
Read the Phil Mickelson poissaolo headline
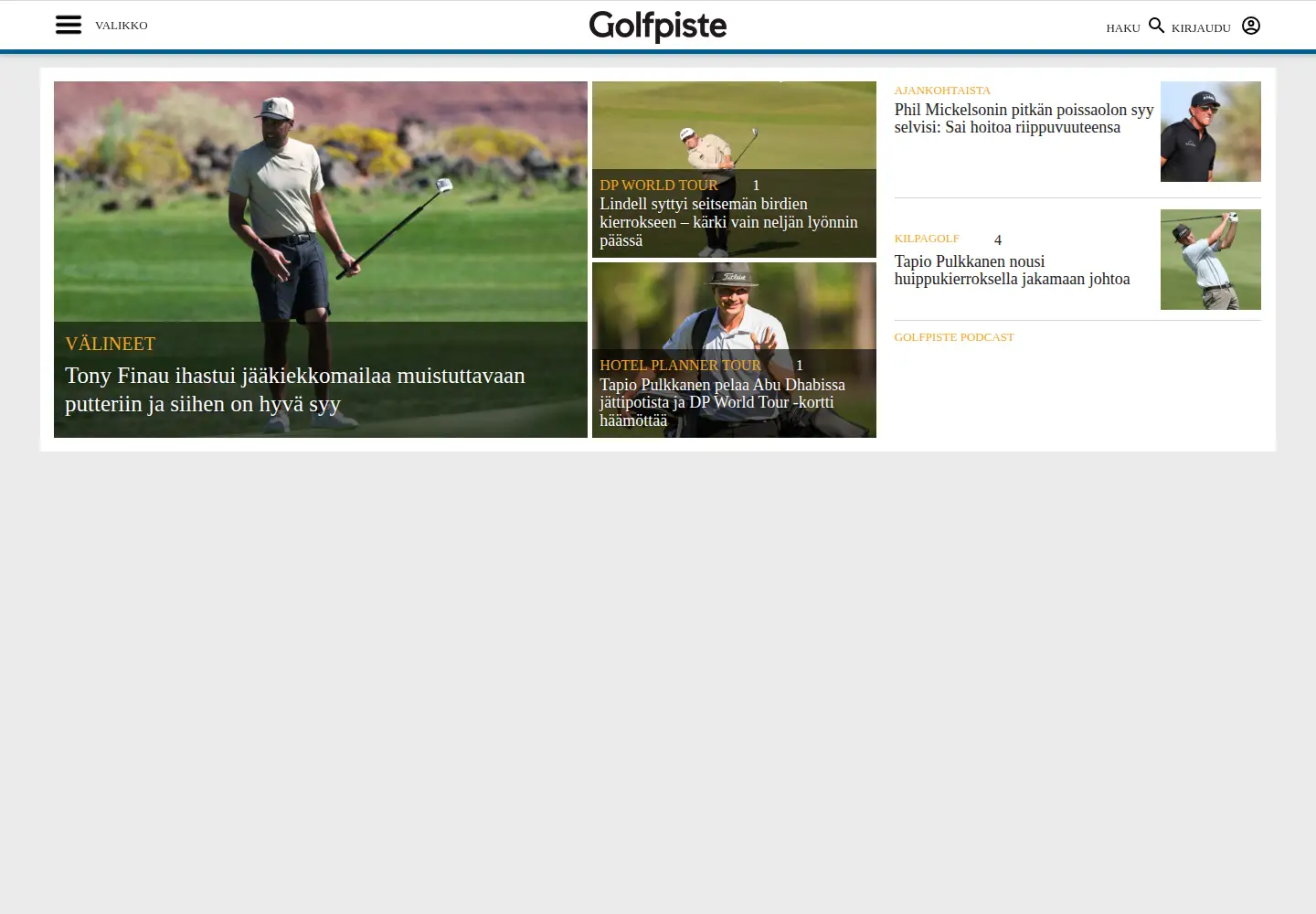(x=1024, y=119)
